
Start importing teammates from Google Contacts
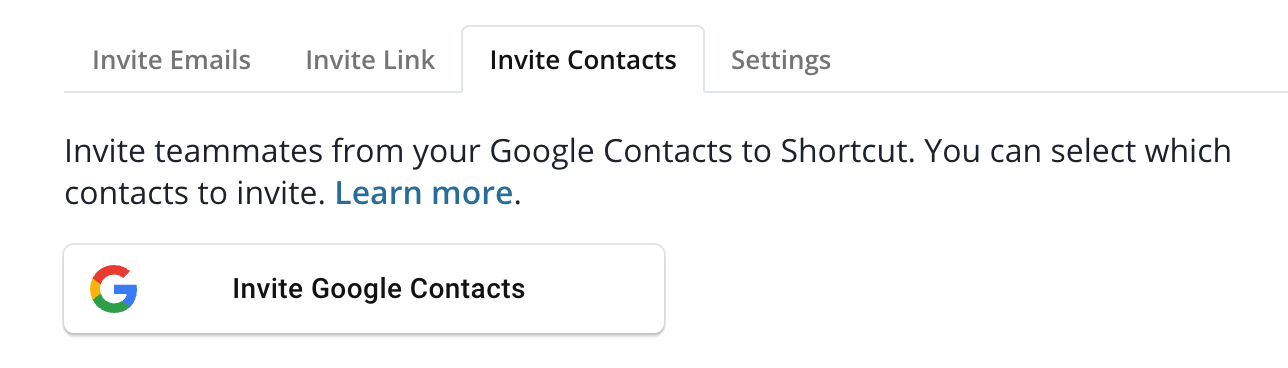pyautogui.click(x=364, y=289)
